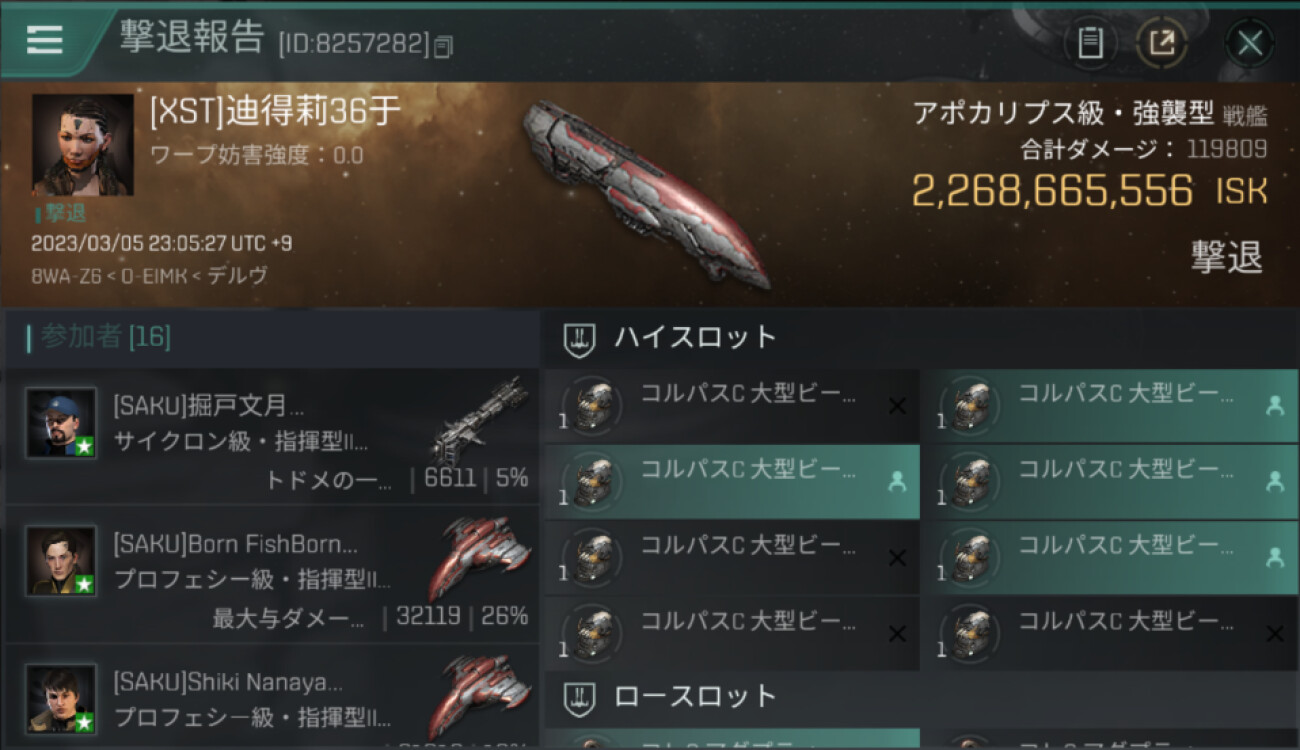The height and width of the screenshot is (750, 1300).
Task: Click the X mark on bottom-right コルパスC module
Action: tap(1274, 633)
